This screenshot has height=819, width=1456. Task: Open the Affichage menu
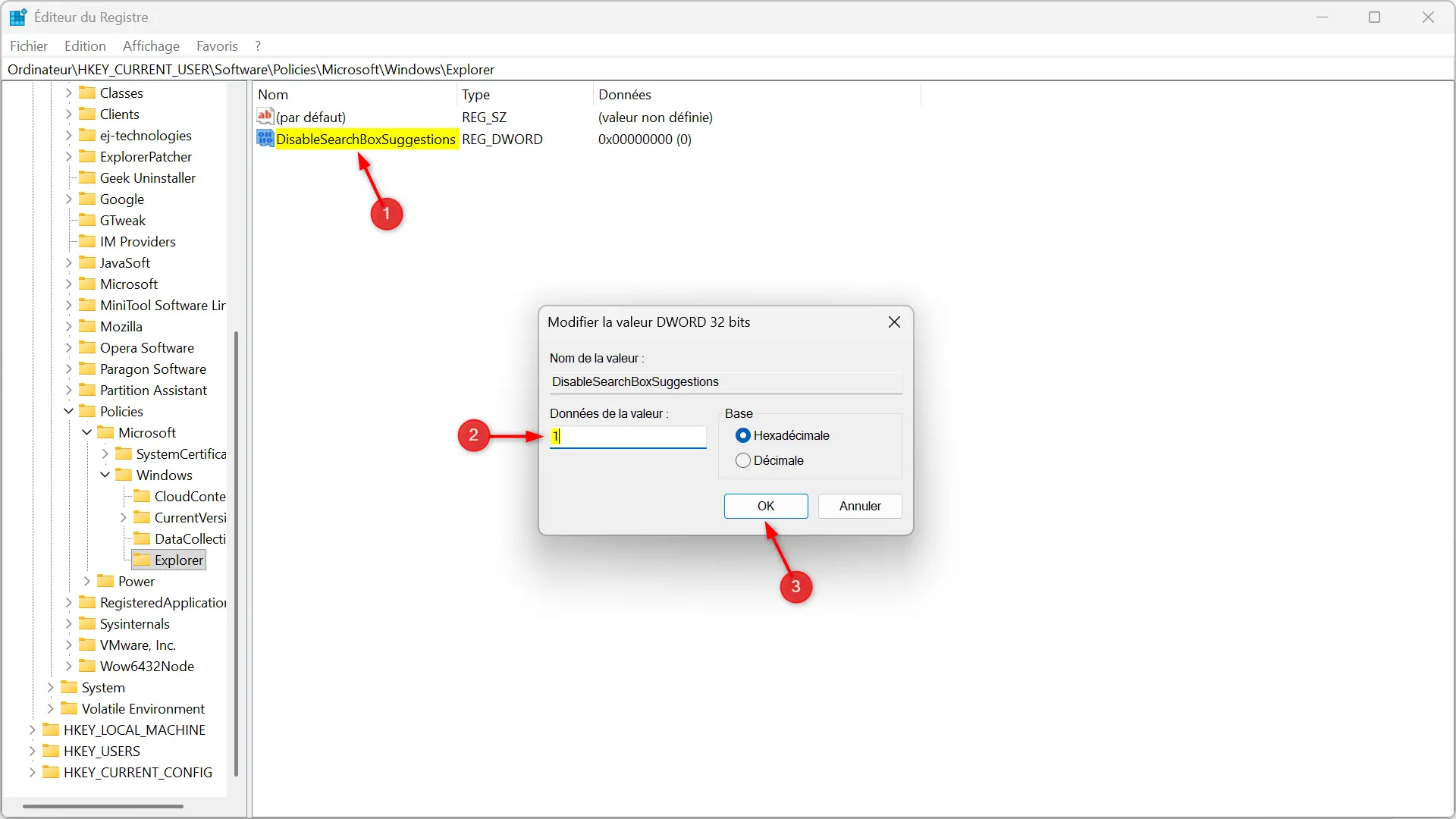tap(151, 46)
